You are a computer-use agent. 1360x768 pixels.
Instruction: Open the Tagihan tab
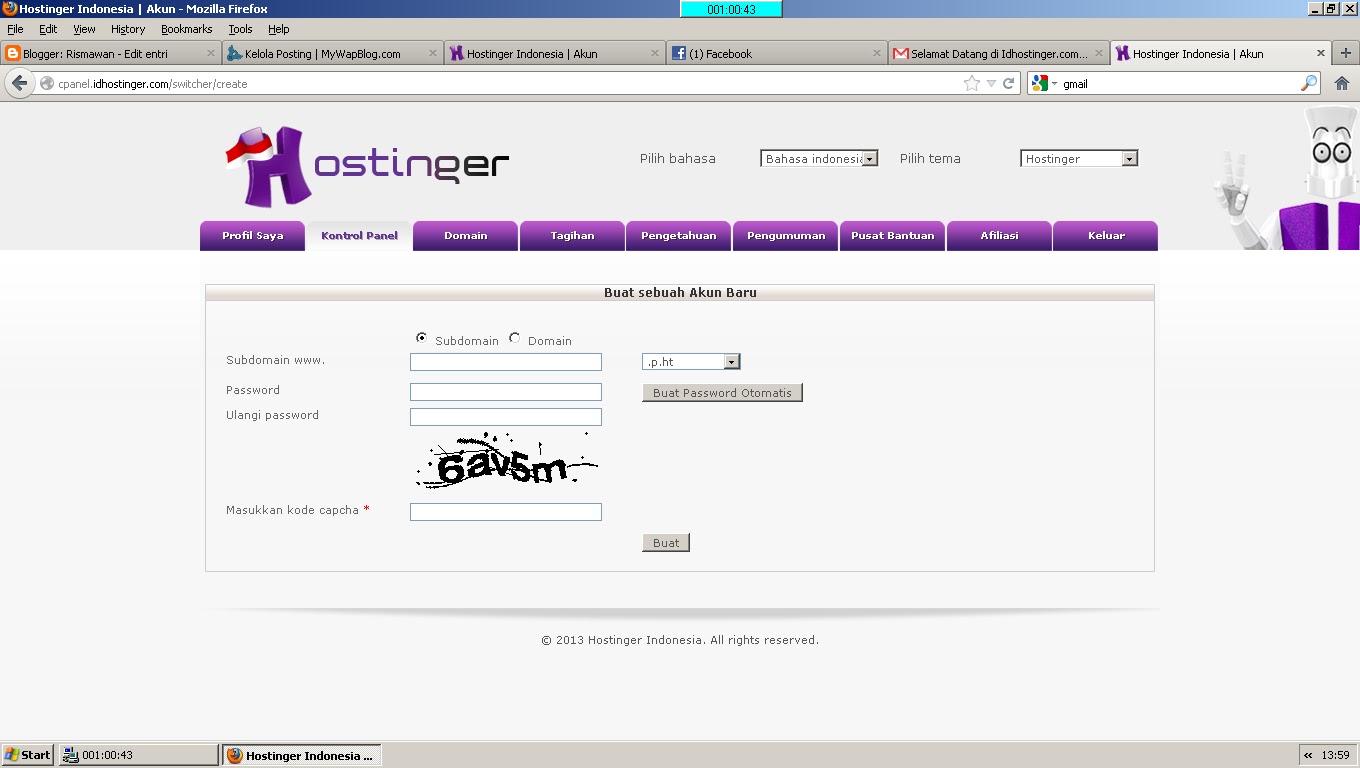pyautogui.click(x=572, y=236)
